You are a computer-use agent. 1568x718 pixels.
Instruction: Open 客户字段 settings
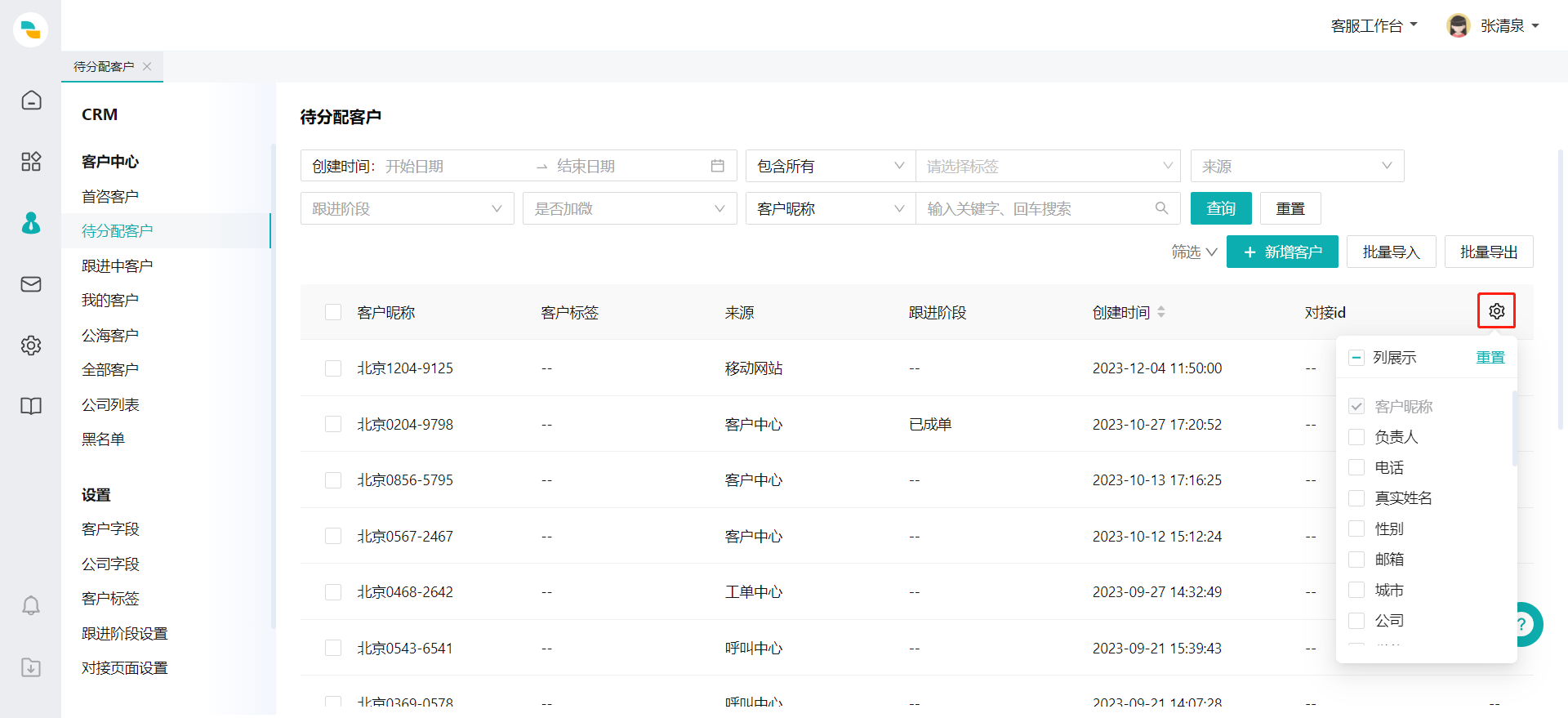point(110,528)
